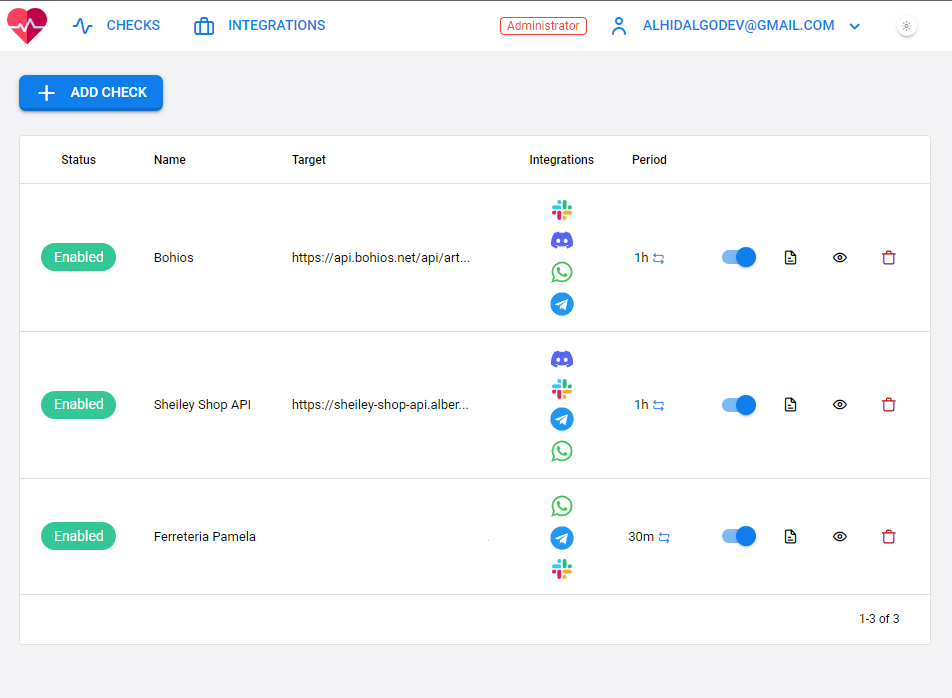Delete the Bohios check
The image size is (952, 698).
889,257
